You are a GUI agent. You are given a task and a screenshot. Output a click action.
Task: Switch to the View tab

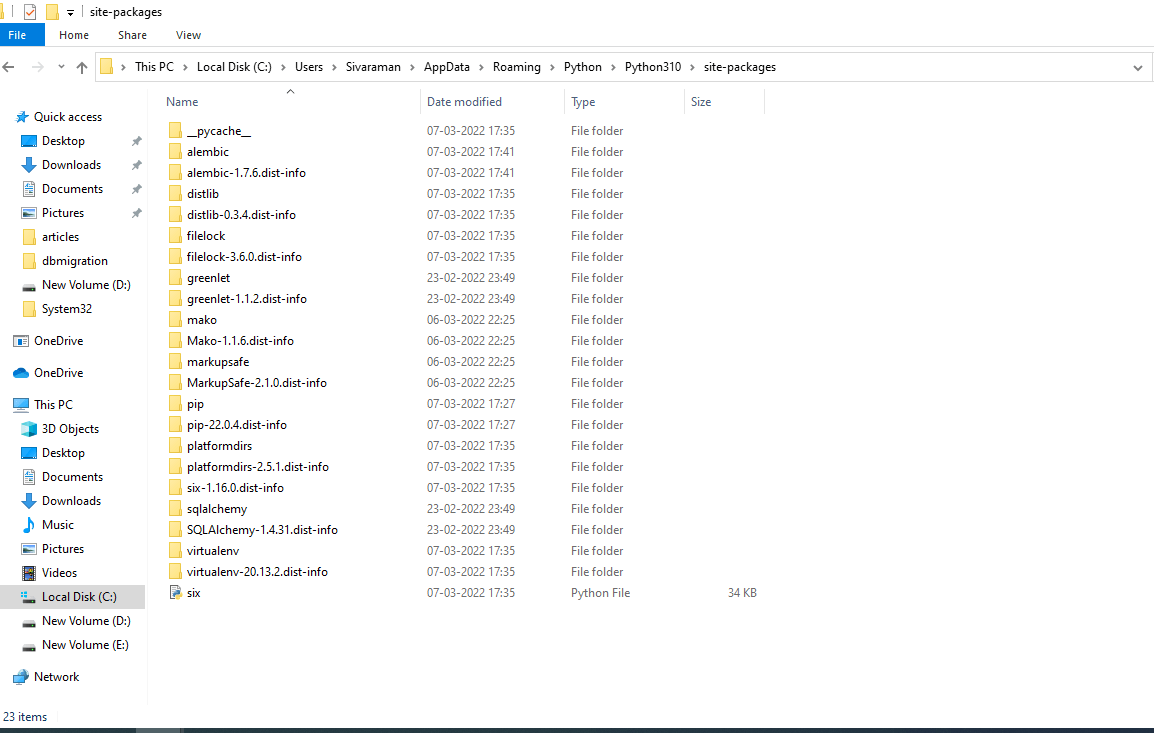(x=188, y=34)
